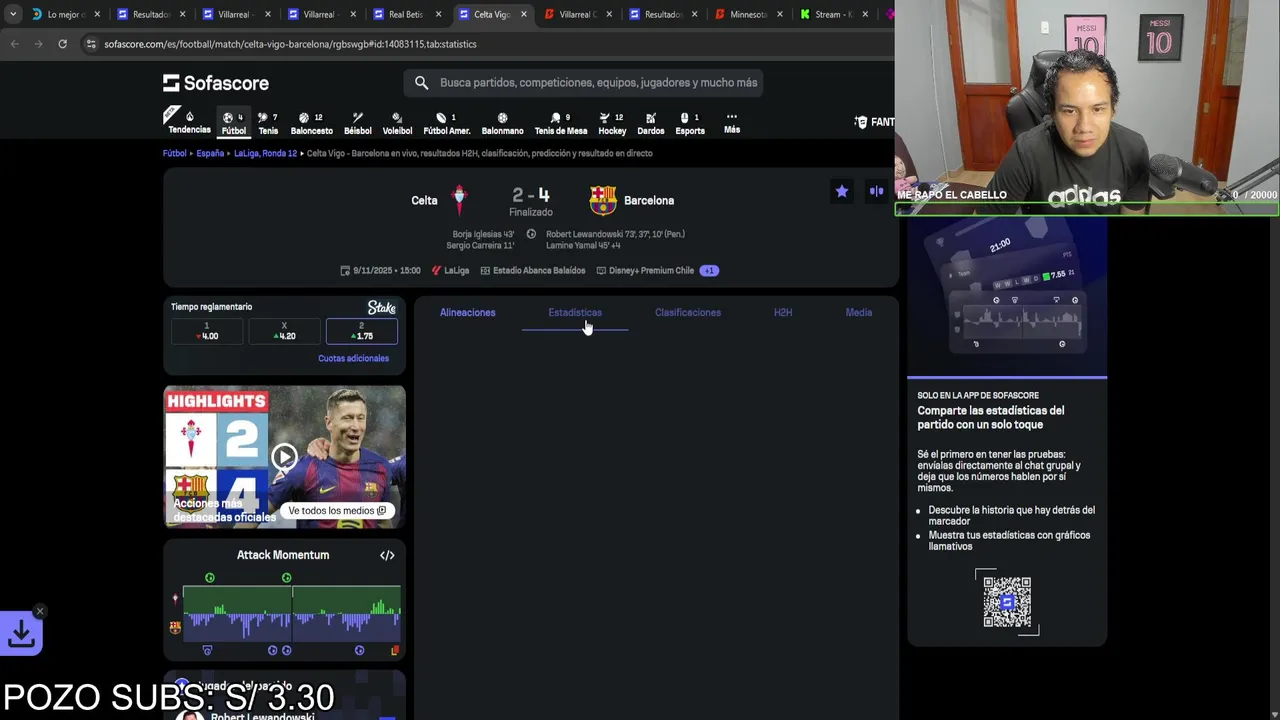The width and height of the screenshot is (1280, 720).
Task: Select the Esports icon
Action: pyautogui.click(x=689, y=123)
